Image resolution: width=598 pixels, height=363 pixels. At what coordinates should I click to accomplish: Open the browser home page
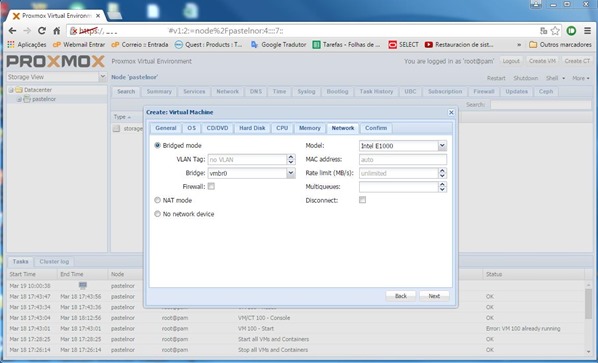(57, 31)
